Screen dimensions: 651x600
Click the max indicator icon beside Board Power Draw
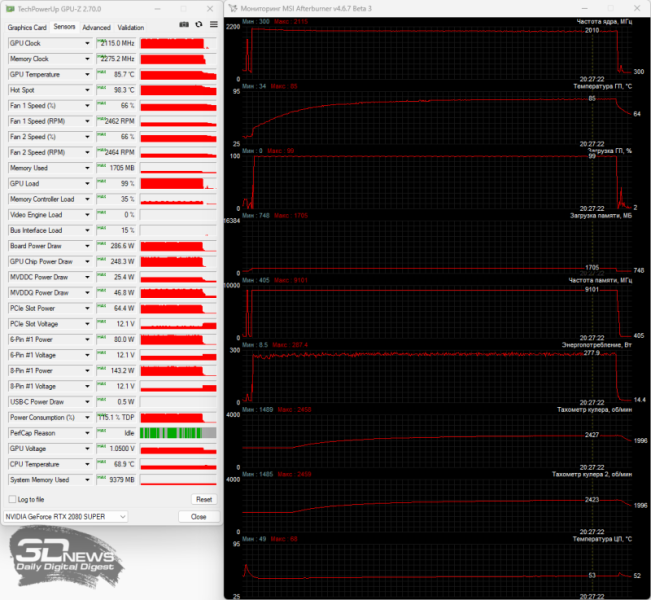(101, 243)
